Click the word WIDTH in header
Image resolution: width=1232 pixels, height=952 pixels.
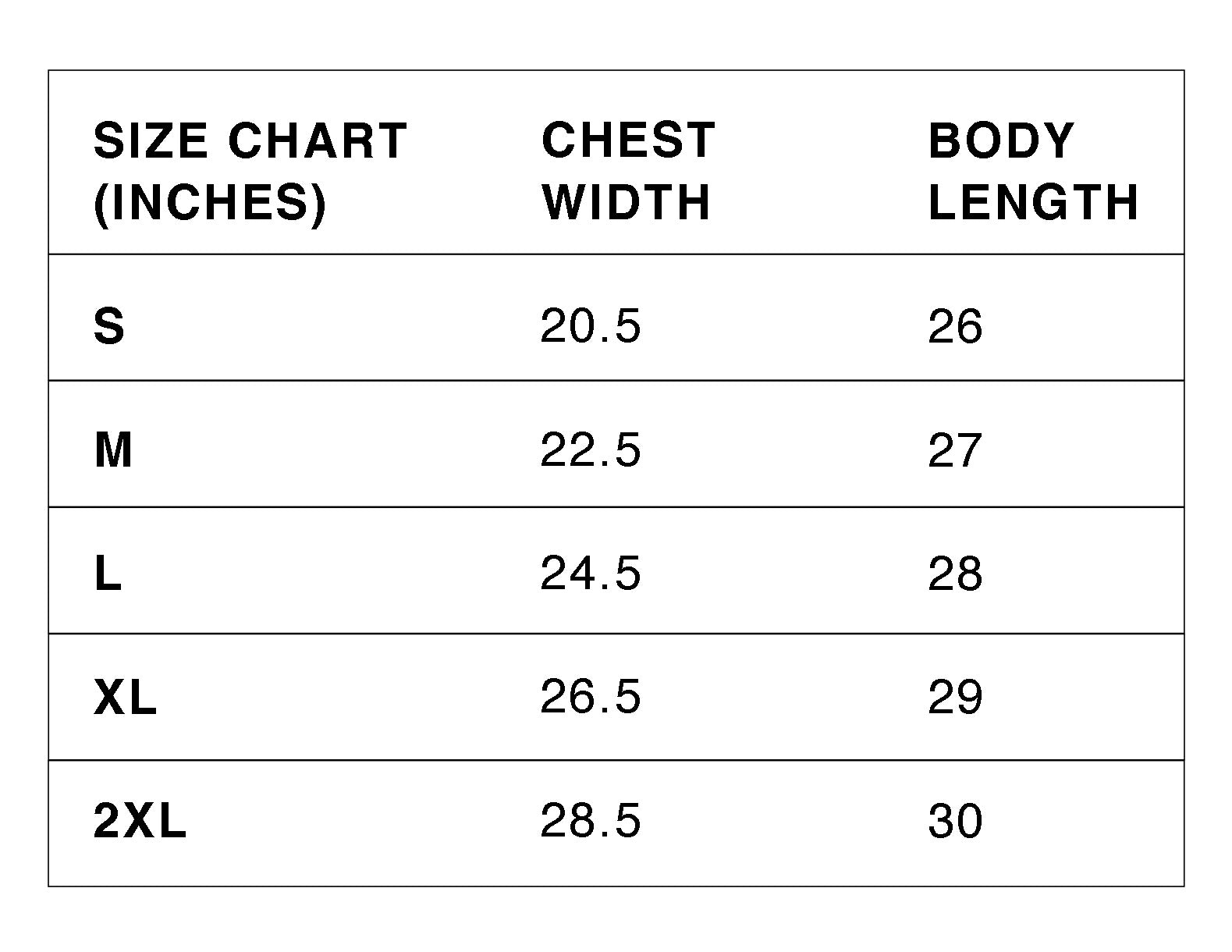626,202
